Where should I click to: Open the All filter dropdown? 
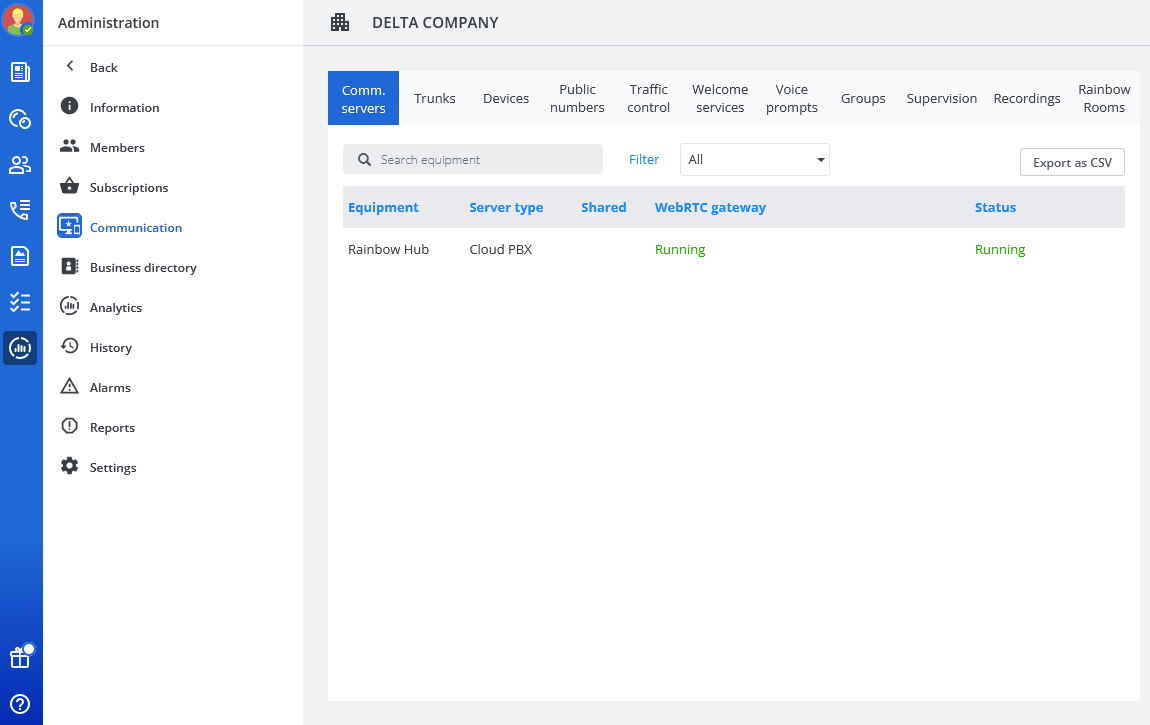(x=754, y=160)
